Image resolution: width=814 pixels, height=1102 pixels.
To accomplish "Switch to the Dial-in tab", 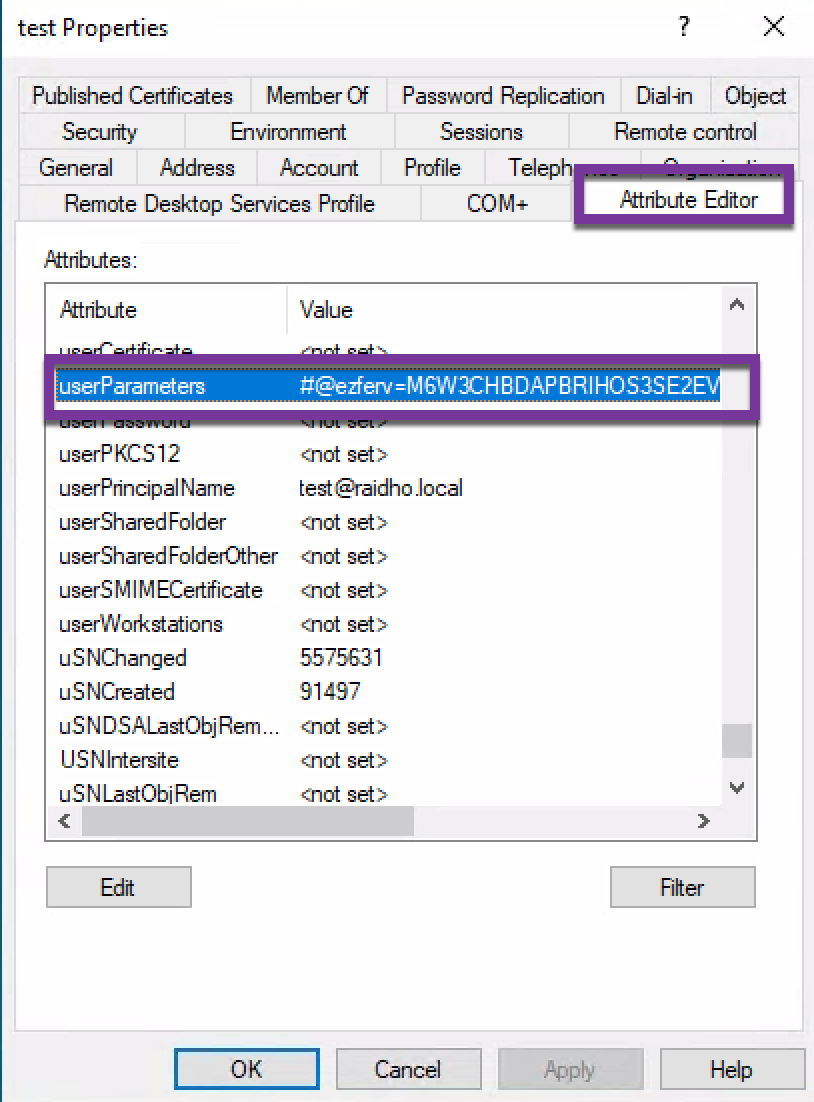I will click(x=665, y=95).
